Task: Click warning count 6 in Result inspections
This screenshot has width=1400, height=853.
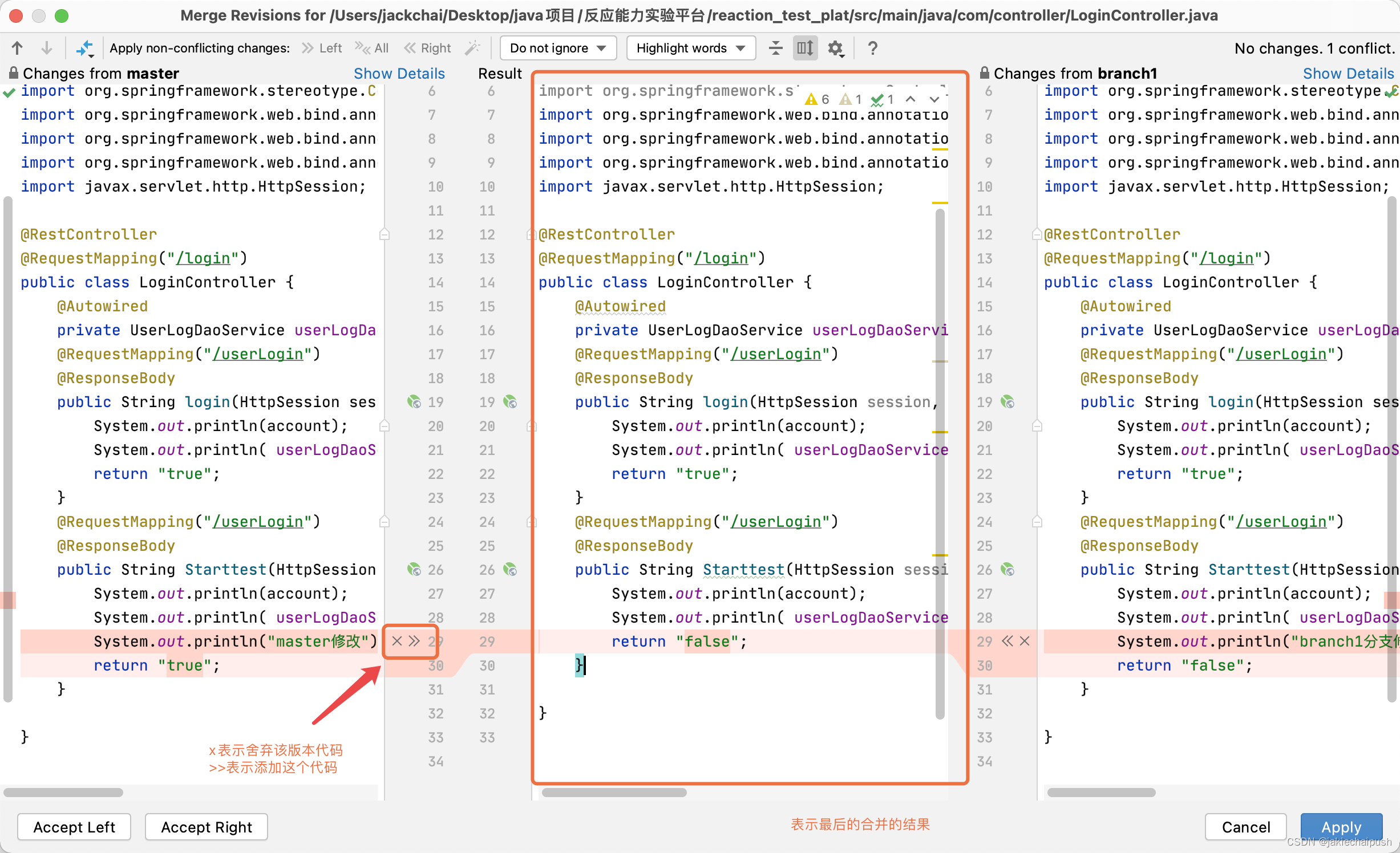Action: pyautogui.click(x=816, y=99)
